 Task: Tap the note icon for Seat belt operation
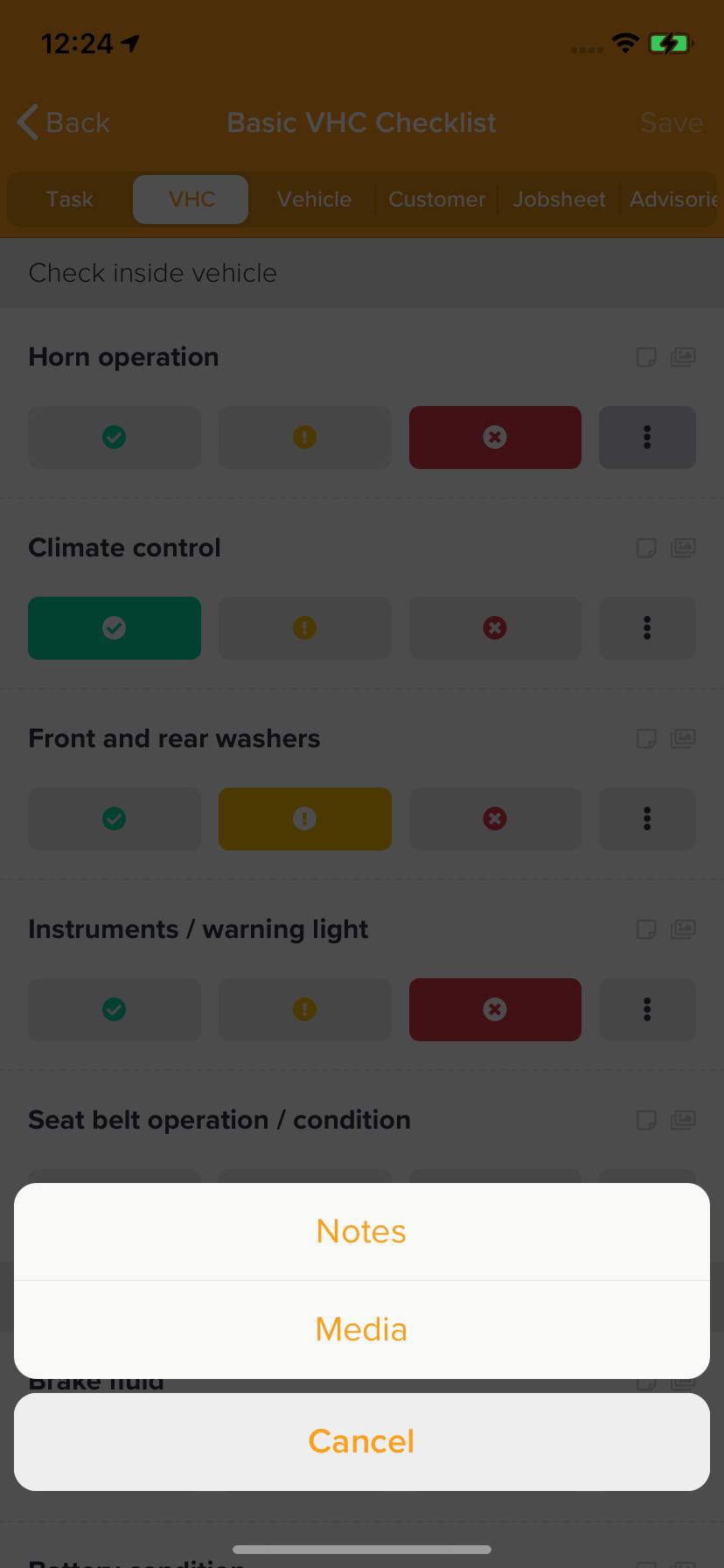(x=646, y=1120)
